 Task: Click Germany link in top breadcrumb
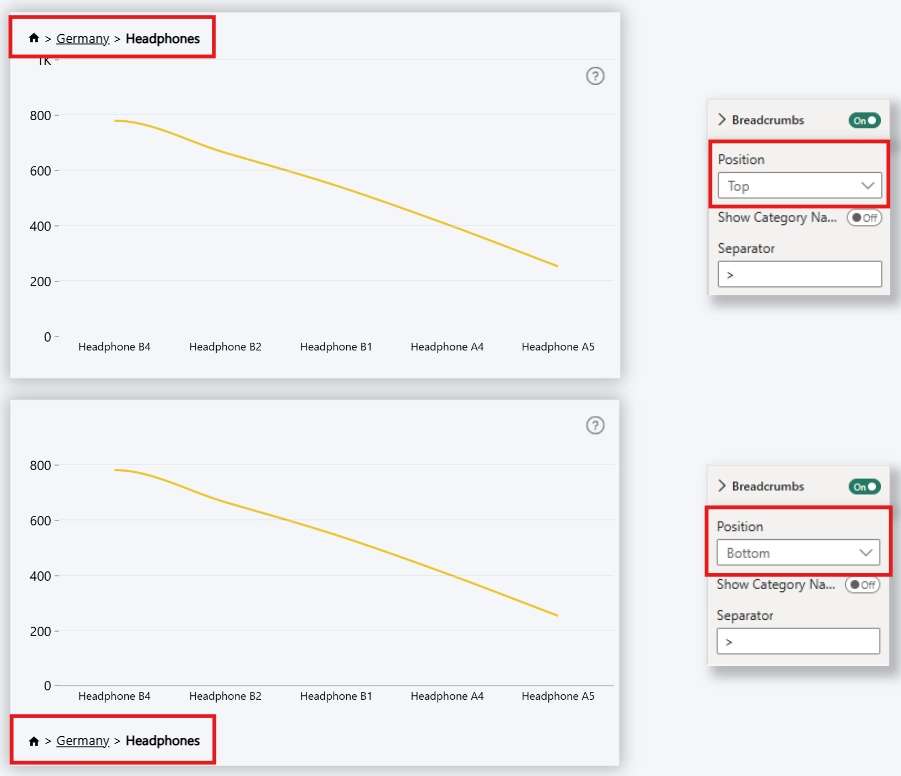83,39
